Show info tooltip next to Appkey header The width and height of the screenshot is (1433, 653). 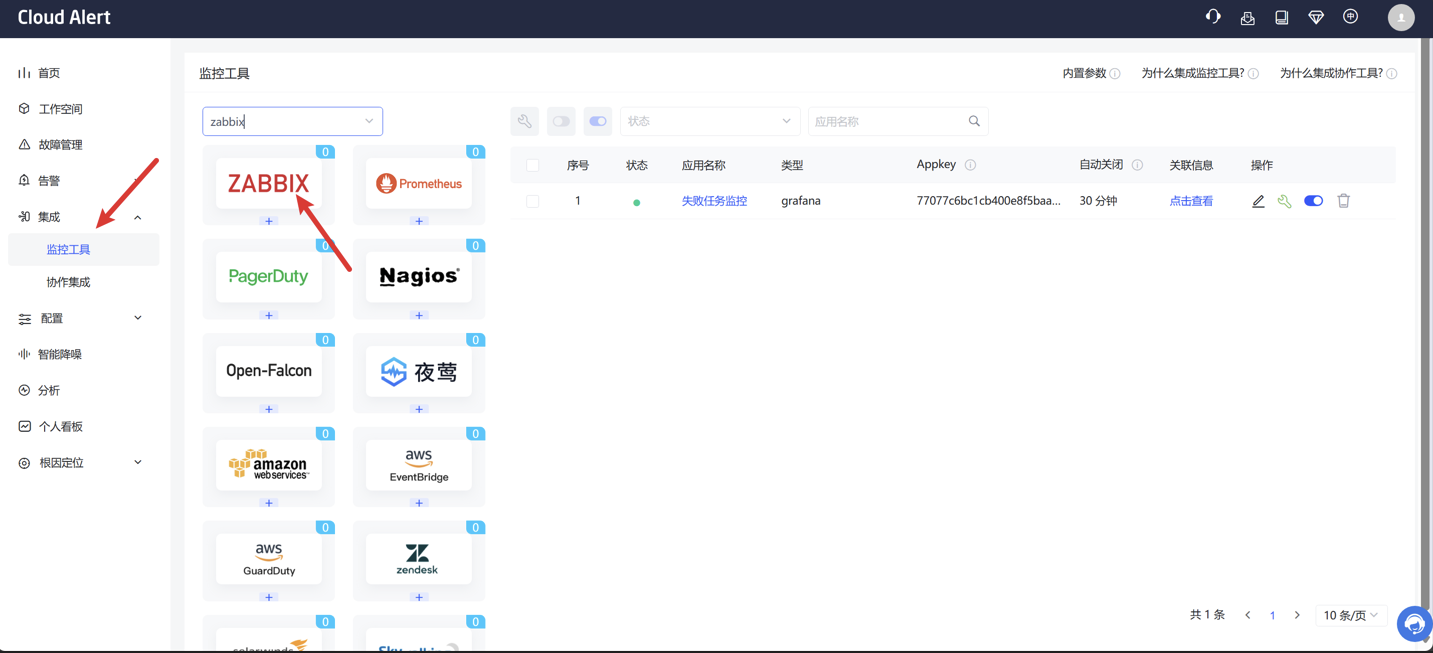click(x=970, y=165)
